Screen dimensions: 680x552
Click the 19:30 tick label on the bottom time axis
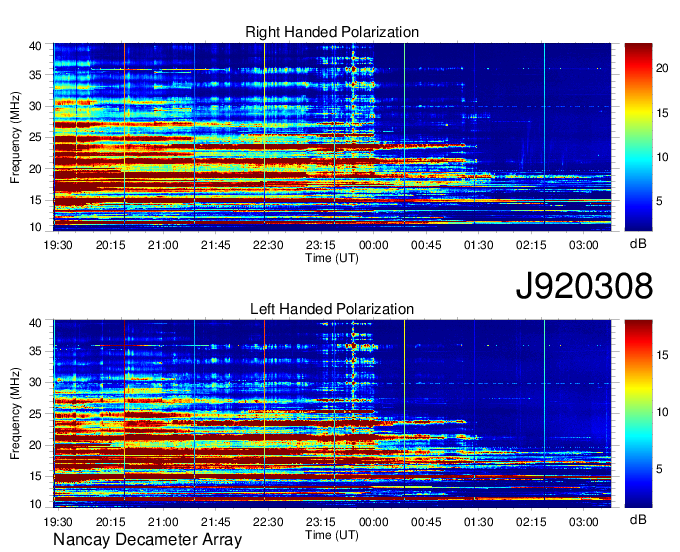coord(58,522)
